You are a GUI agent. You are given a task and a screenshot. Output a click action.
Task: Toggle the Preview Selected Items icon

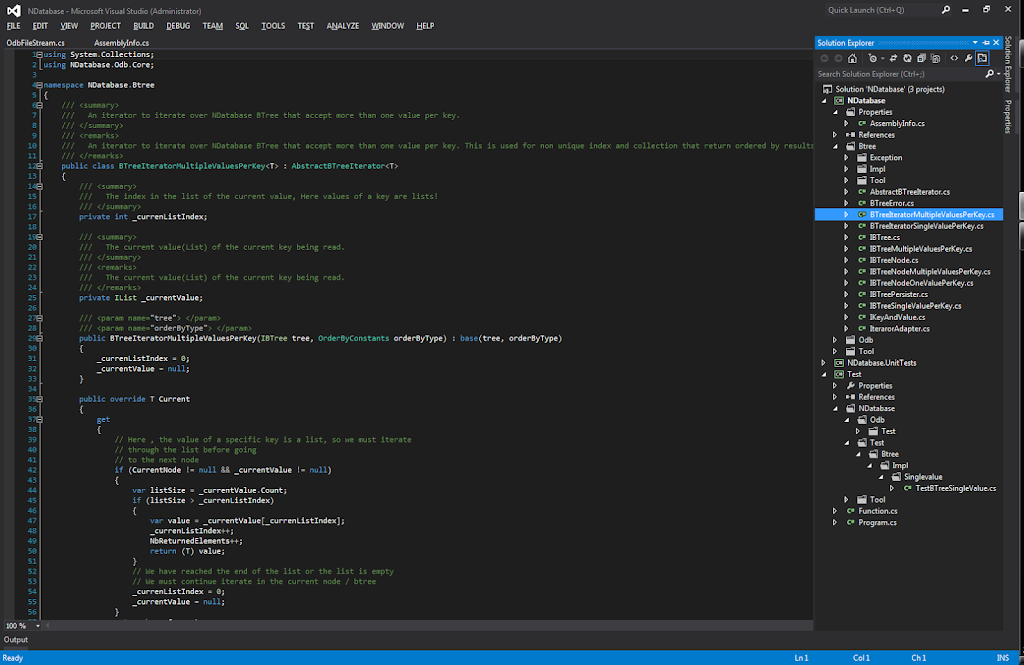click(983, 58)
